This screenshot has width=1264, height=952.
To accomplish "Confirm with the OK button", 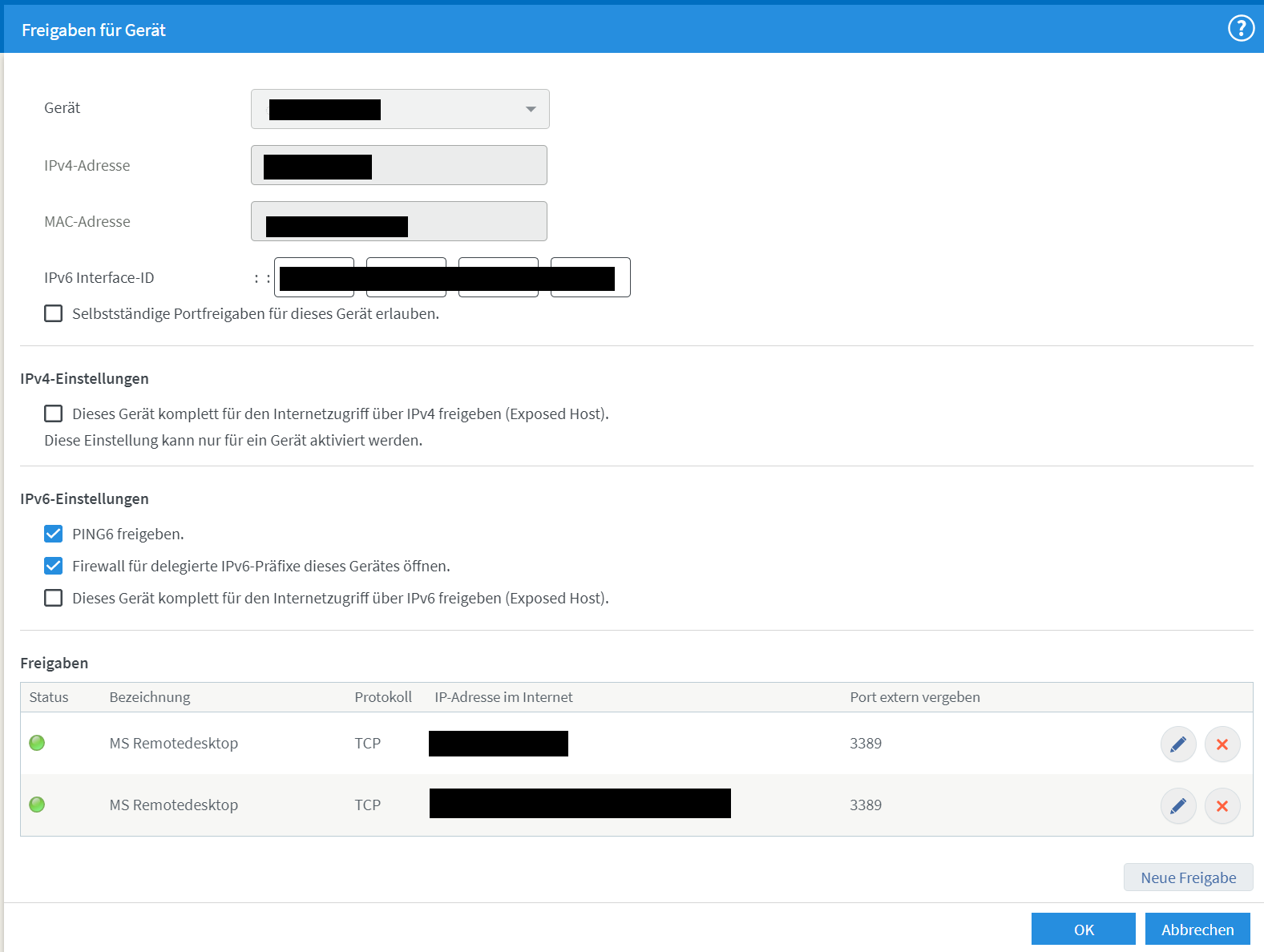I will (x=1083, y=930).
